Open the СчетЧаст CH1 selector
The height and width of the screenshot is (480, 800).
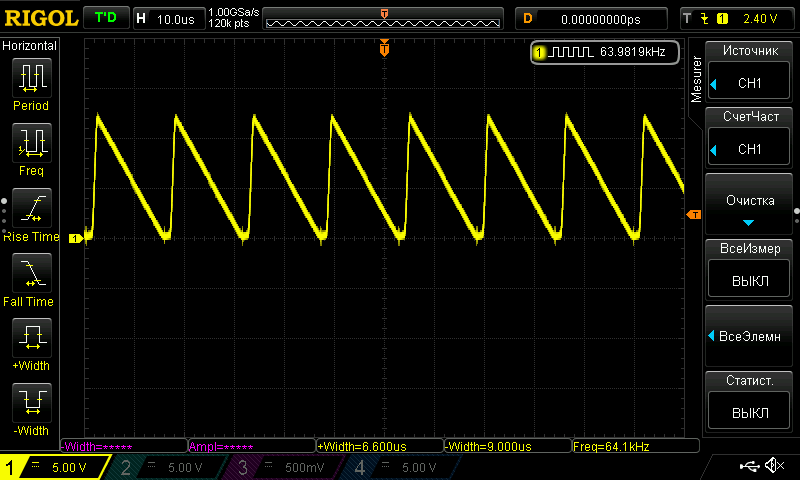tap(750, 138)
